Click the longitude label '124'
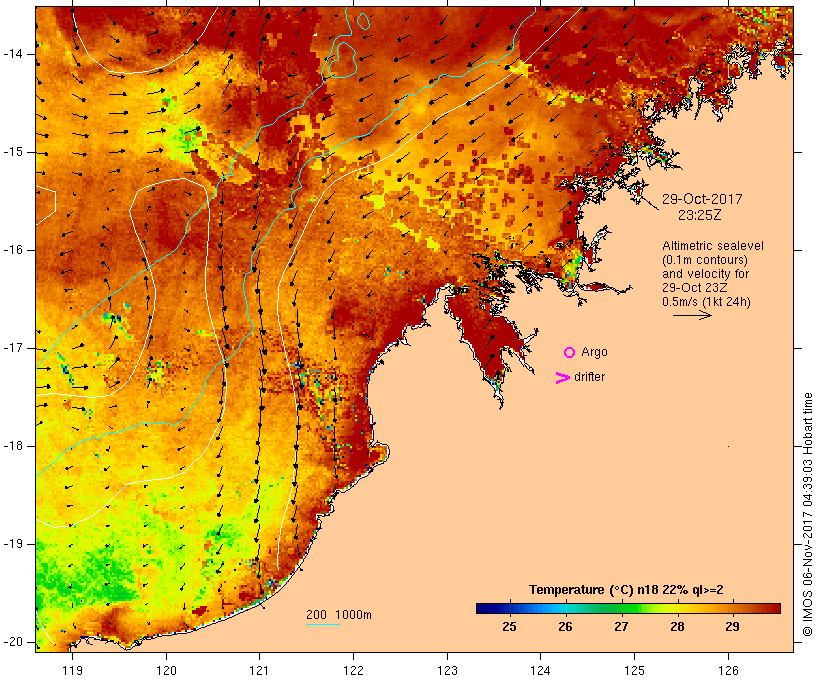The height and width of the screenshot is (680, 820). (541, 670)
